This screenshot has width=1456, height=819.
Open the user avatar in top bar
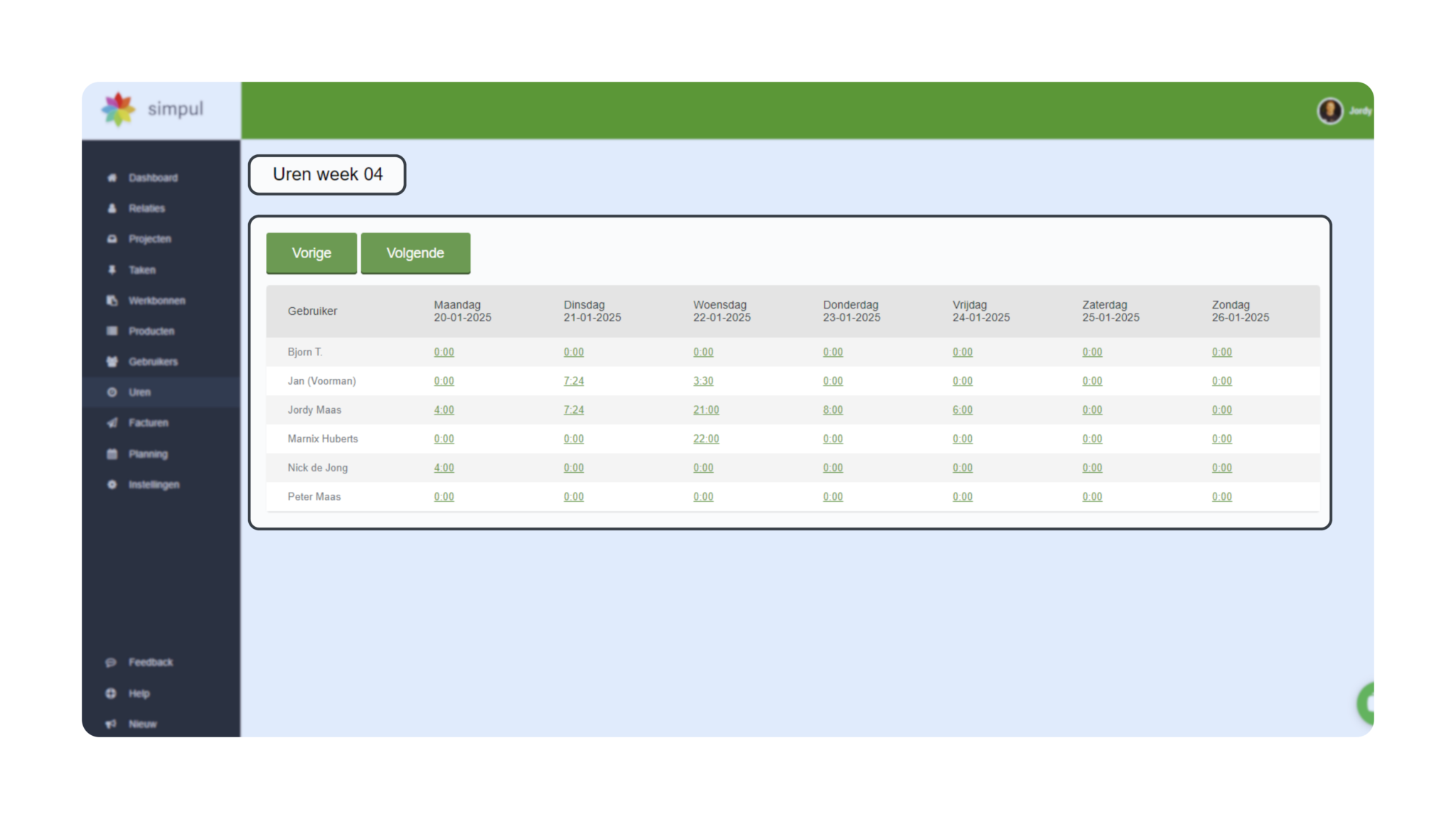click(x=1330, y=111)
